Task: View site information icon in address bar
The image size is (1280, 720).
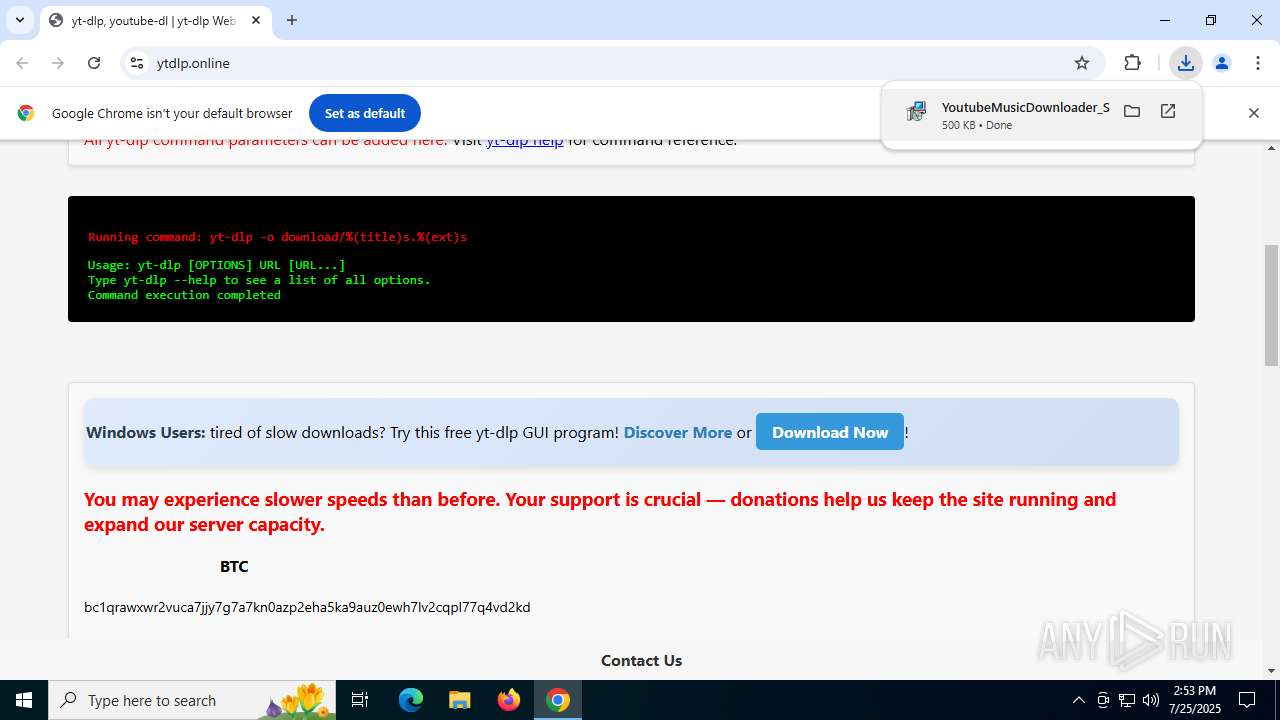Action: click(137, 63)
